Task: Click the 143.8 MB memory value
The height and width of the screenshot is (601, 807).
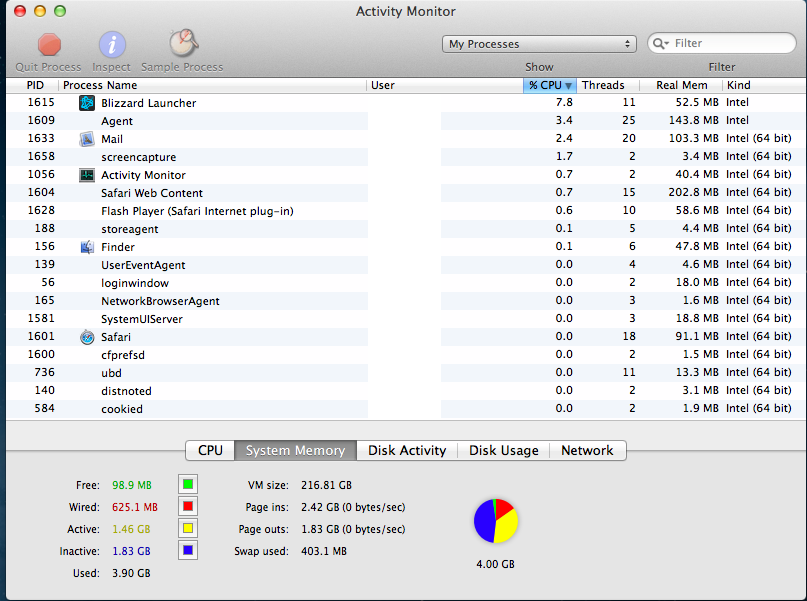Action: 693,120
